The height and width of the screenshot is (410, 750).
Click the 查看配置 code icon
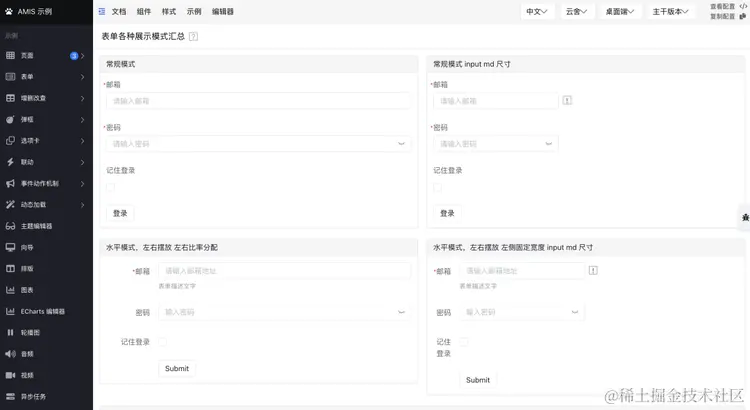coord(743,6)
